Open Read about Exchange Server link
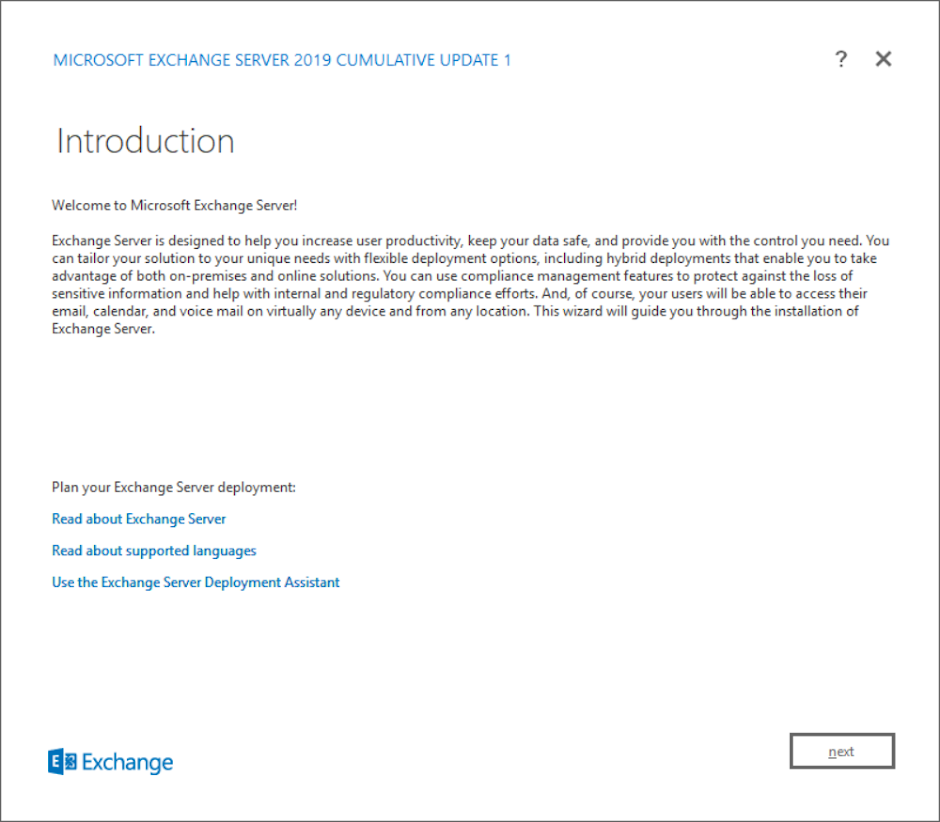This screenshot has width=940, height=822. (138, 519)
